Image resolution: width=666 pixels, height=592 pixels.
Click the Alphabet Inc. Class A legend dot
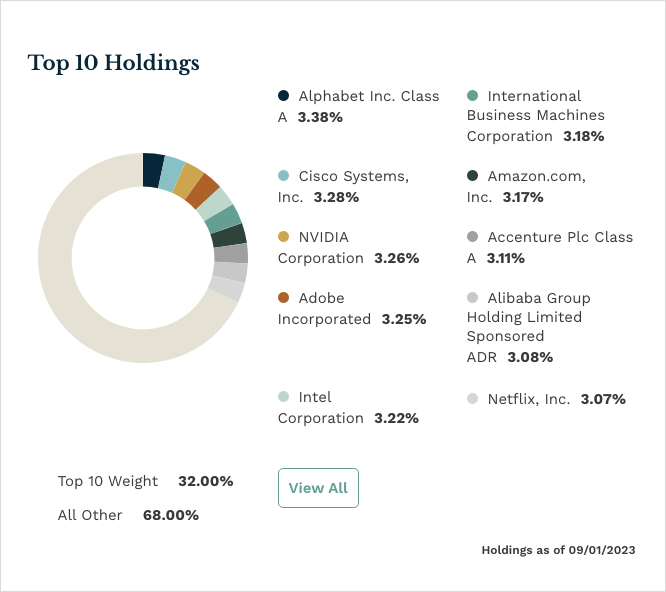point(283,96)
